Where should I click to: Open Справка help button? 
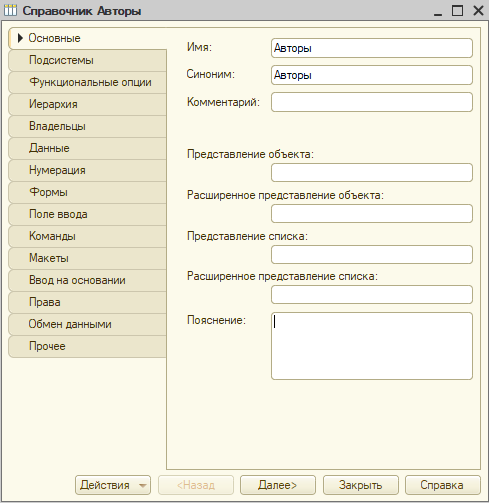[x=443, y=485]
